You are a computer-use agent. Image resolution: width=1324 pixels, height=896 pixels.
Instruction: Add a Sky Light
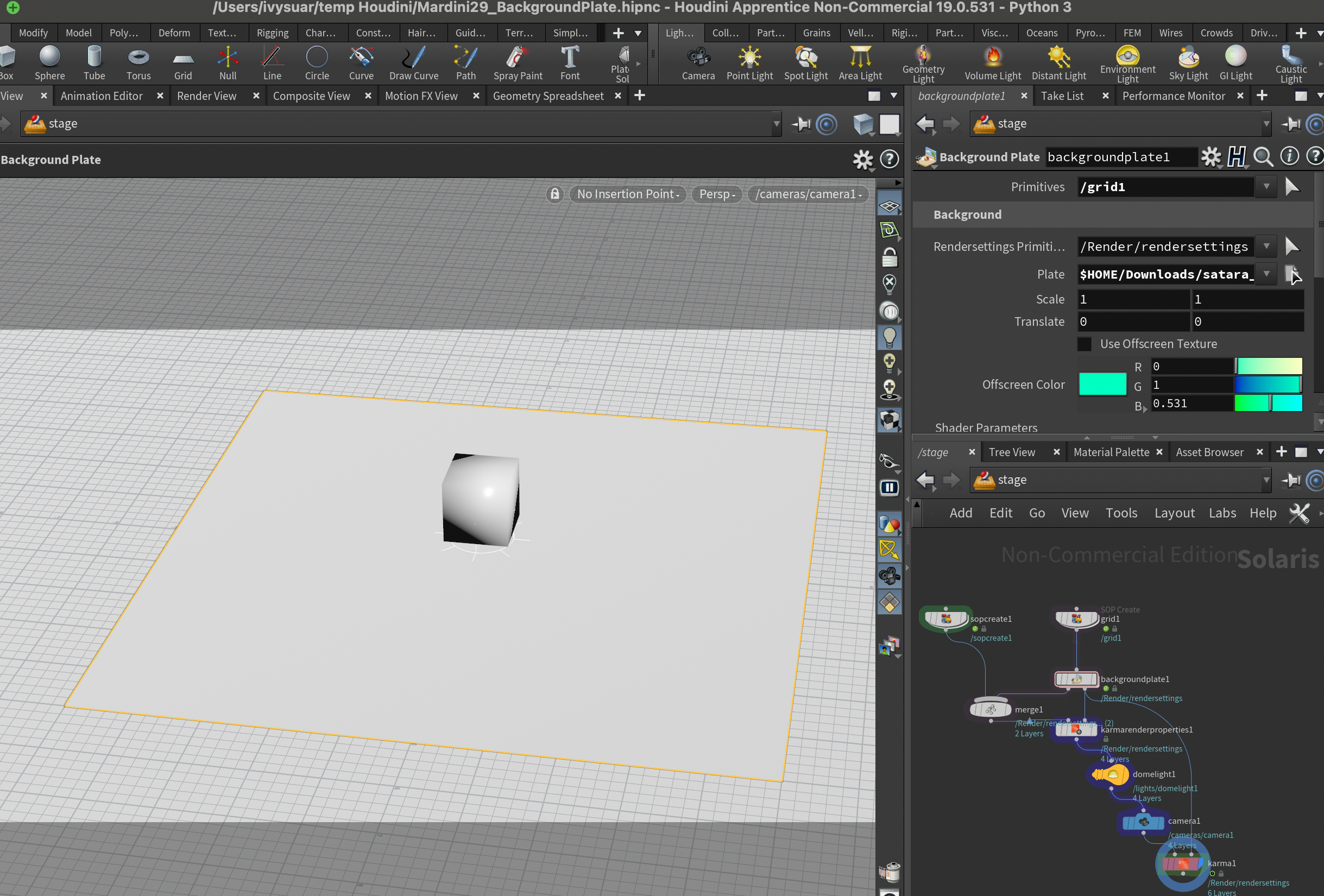[x=1188, y=63]
